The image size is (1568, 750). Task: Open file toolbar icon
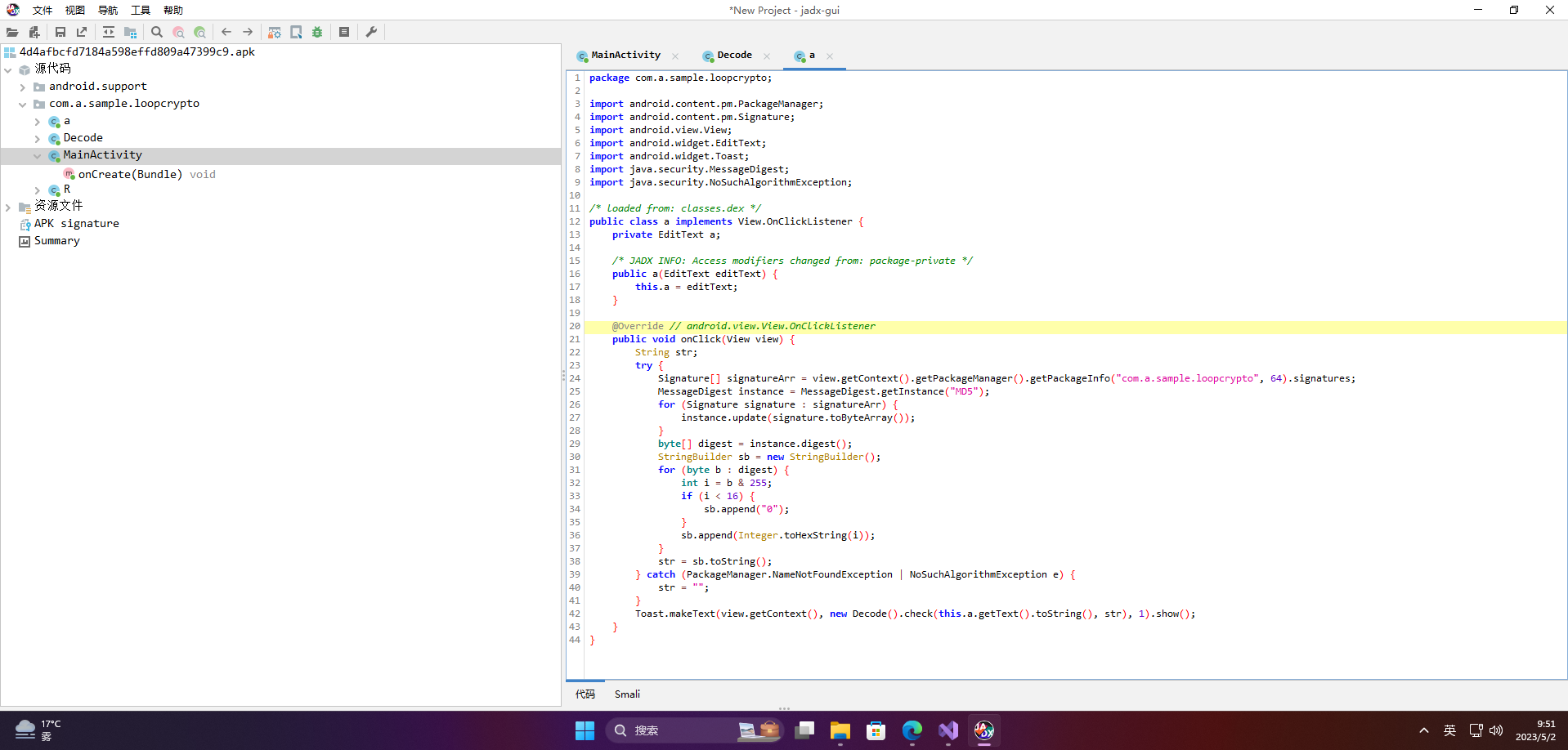(x=12, y=32)
